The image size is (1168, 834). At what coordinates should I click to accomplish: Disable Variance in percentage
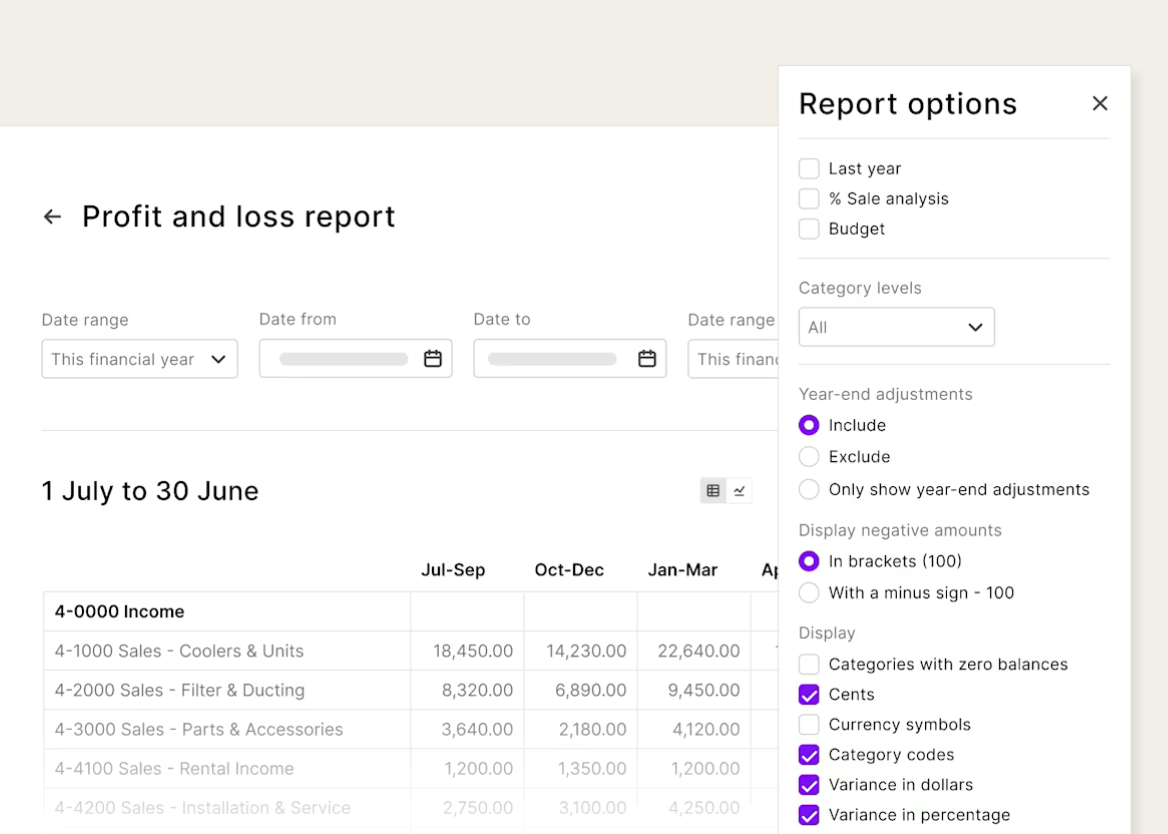pyautogui.click(x=809, y=815)
